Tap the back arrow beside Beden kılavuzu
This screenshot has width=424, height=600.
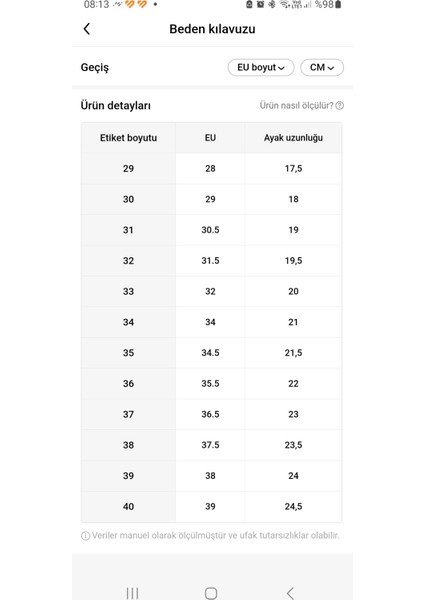[87, 29]
